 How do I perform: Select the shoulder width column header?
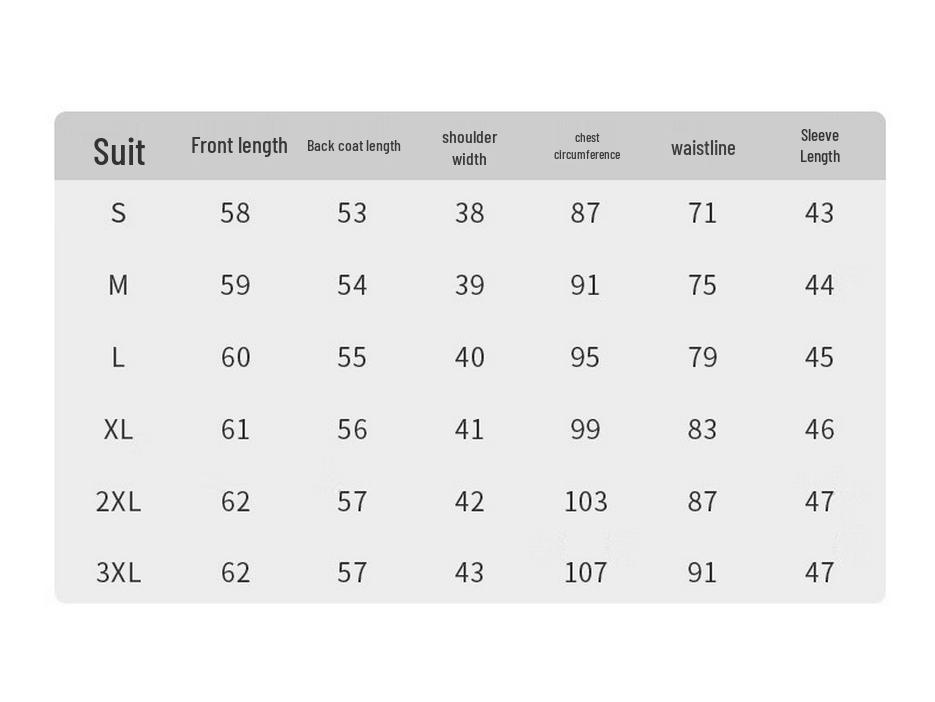pos(469,149)
